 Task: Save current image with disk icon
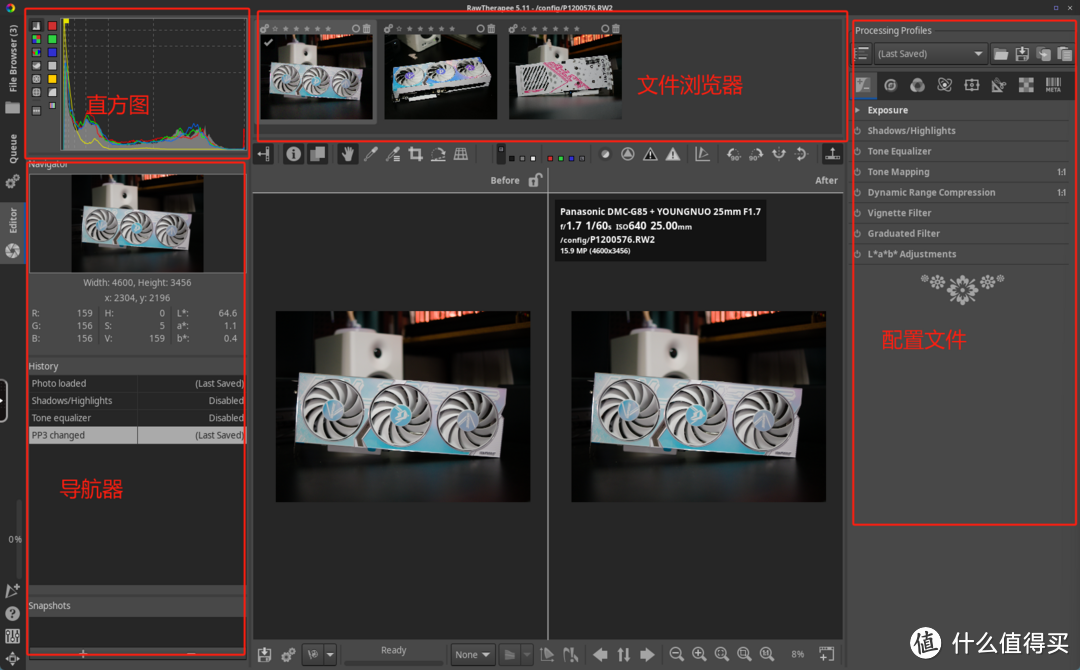coord(264,654)
